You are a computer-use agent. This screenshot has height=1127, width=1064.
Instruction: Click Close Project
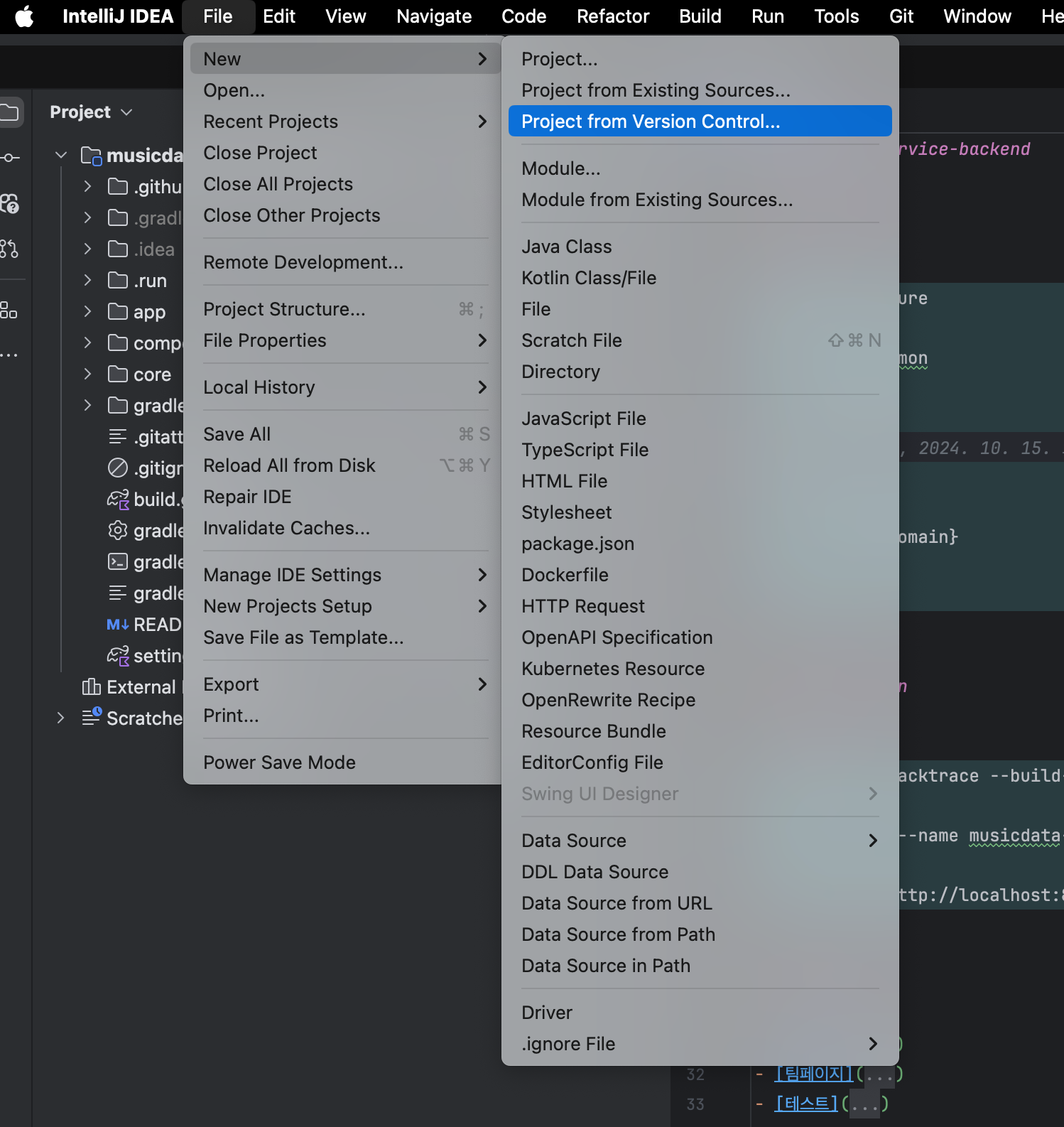click(346, 153)
